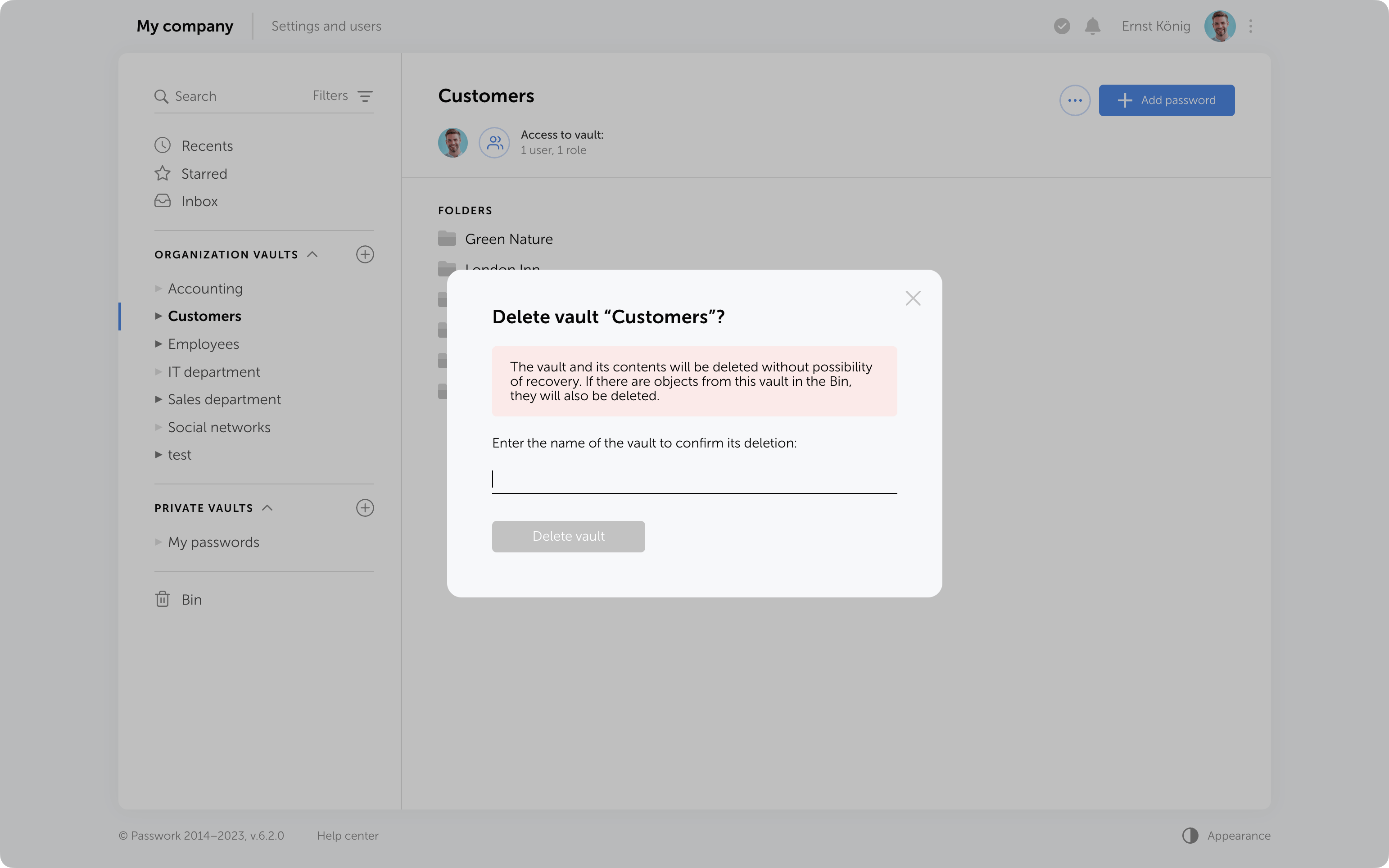The height and width of the screenshot is (868, 1389).
Task: Collapse the Private Vaults section
Action: pyautogui.click(x=267, y=507)
